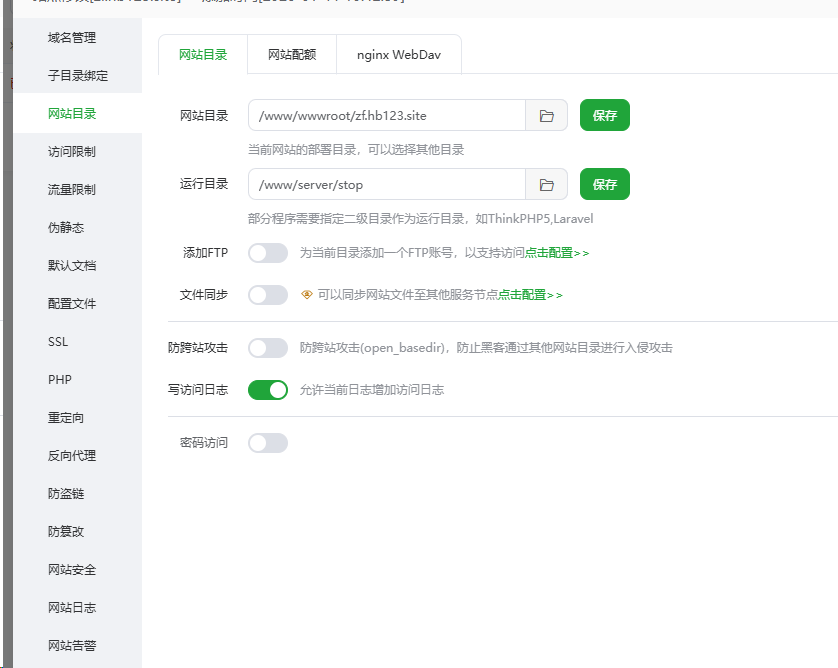Switch to the 网站配额 tab
Screen dimensions: 838x668
tap(292, 55)
